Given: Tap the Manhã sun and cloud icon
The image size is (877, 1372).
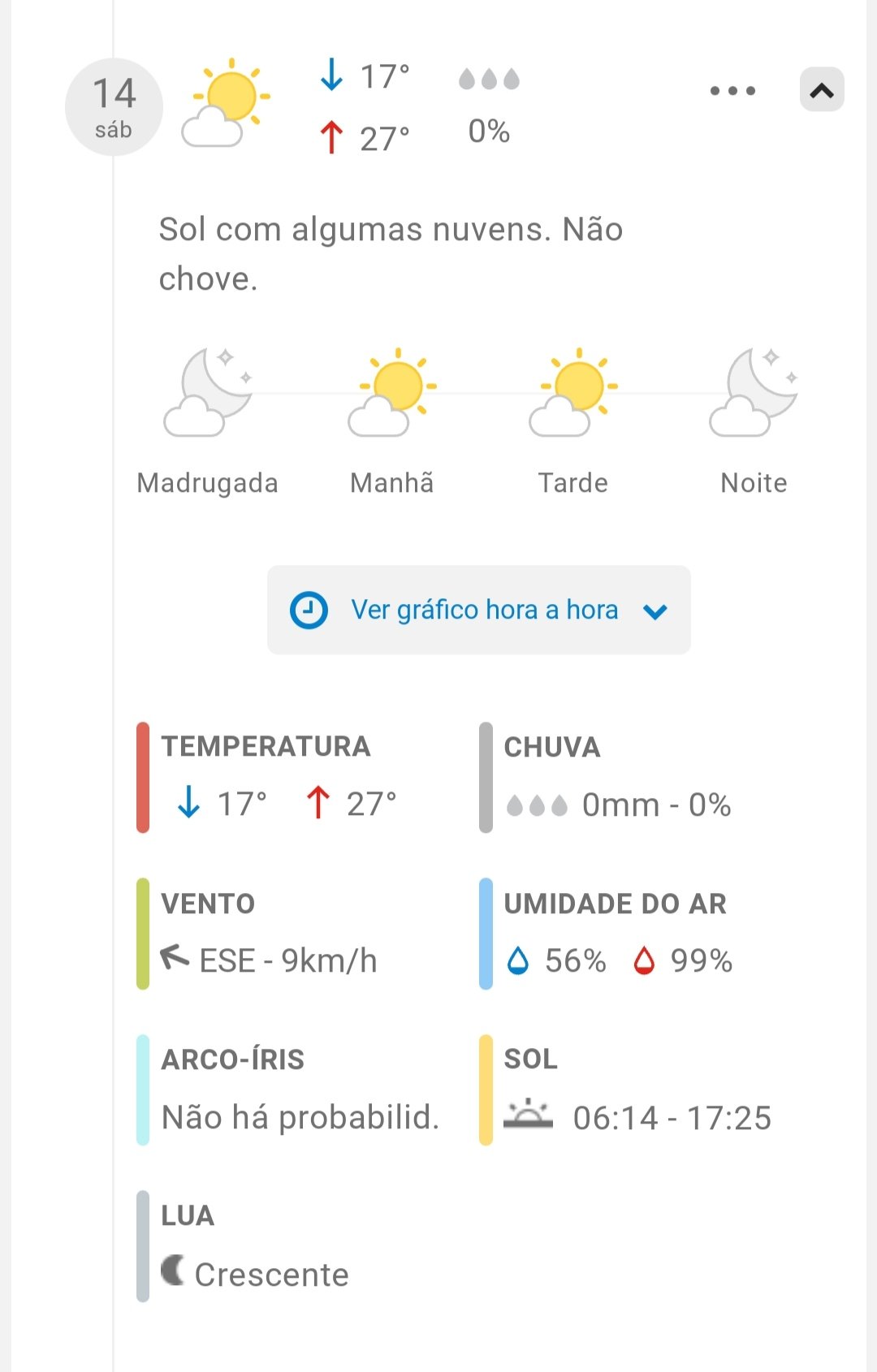Looking at the screenshot, I should pos(393,393).
